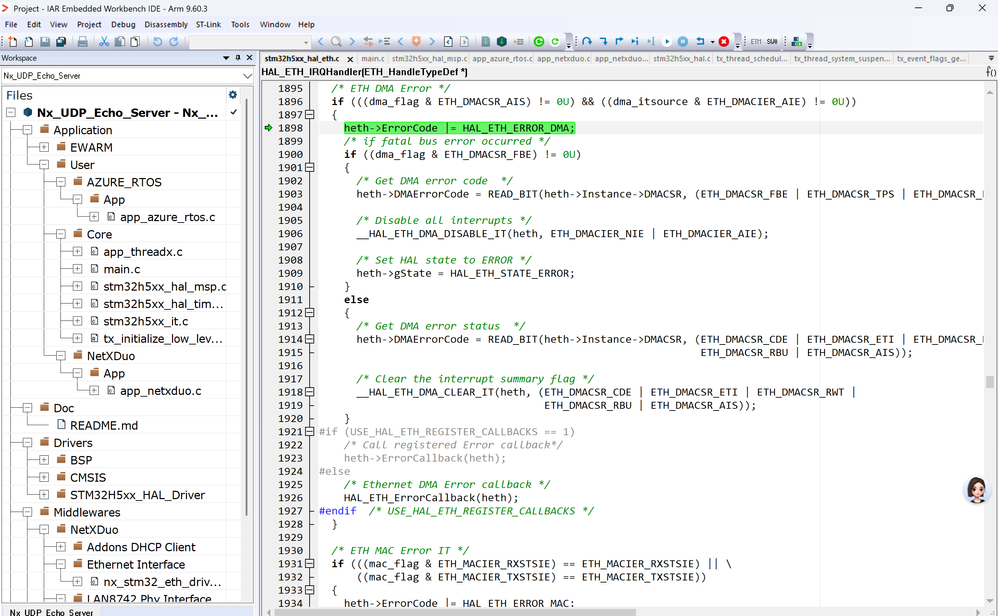Image resolution: width=998 pixels, height=616 pixels.
Task: Collapse the code fold at line 1897
Action: click(309, 115)
